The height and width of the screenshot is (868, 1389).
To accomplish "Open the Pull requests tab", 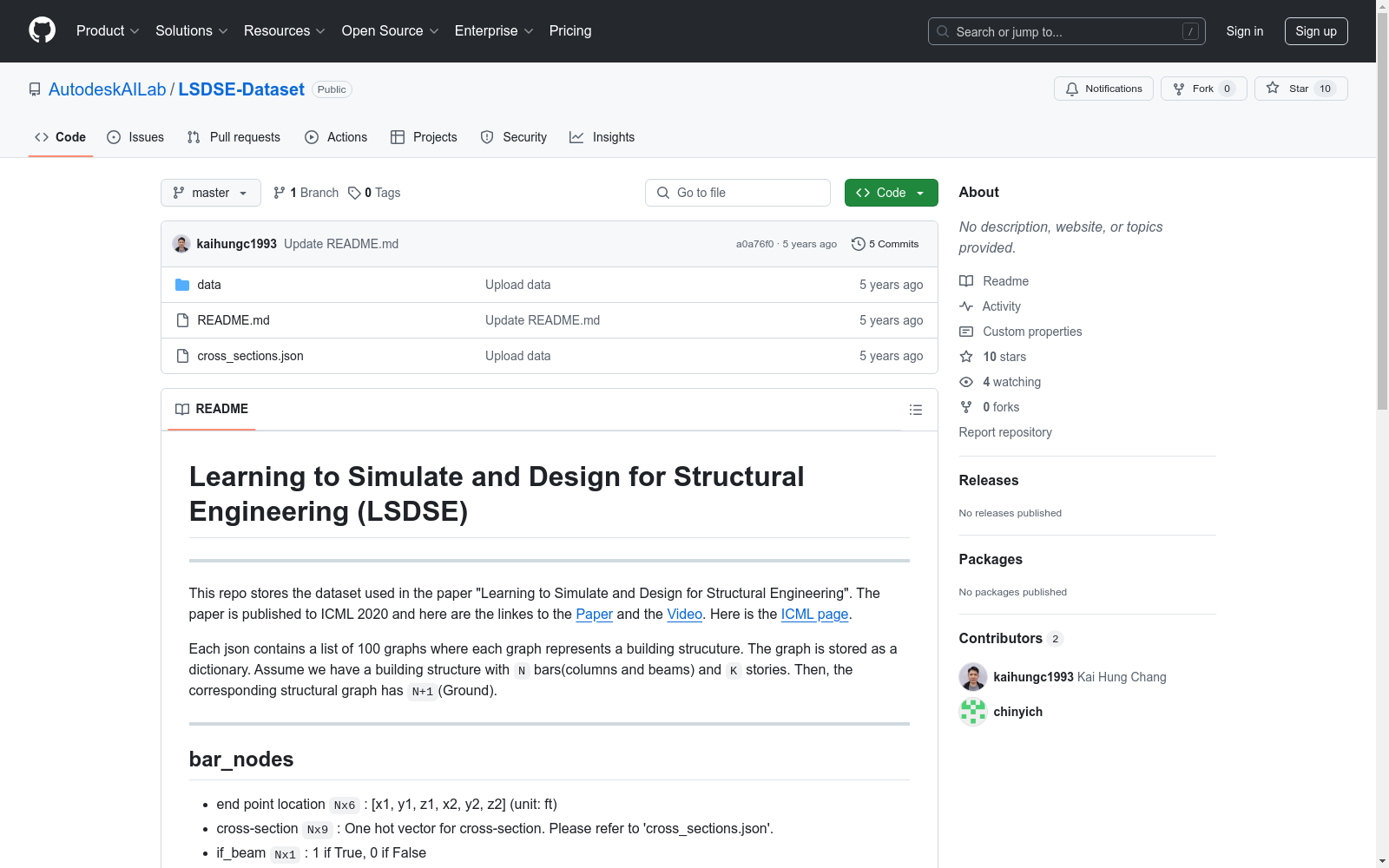I will pyautogui.click(x=234, y=137).
